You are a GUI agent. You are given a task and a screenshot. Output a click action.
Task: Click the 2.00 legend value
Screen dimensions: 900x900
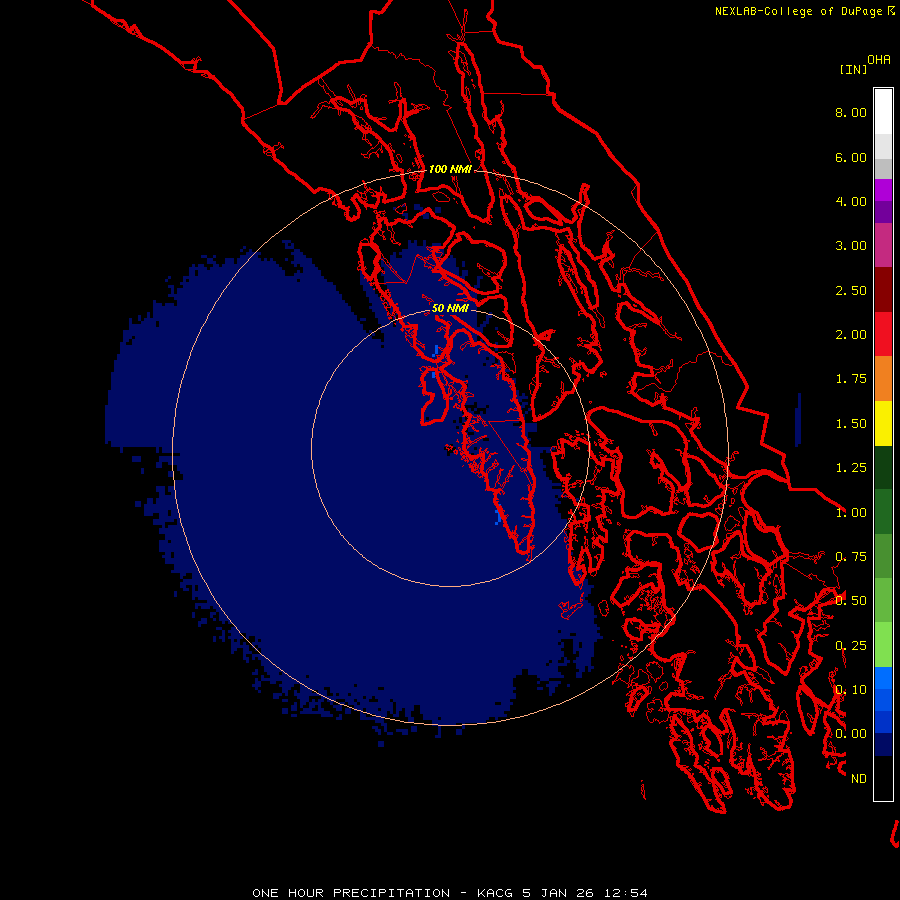pos(851,335)
